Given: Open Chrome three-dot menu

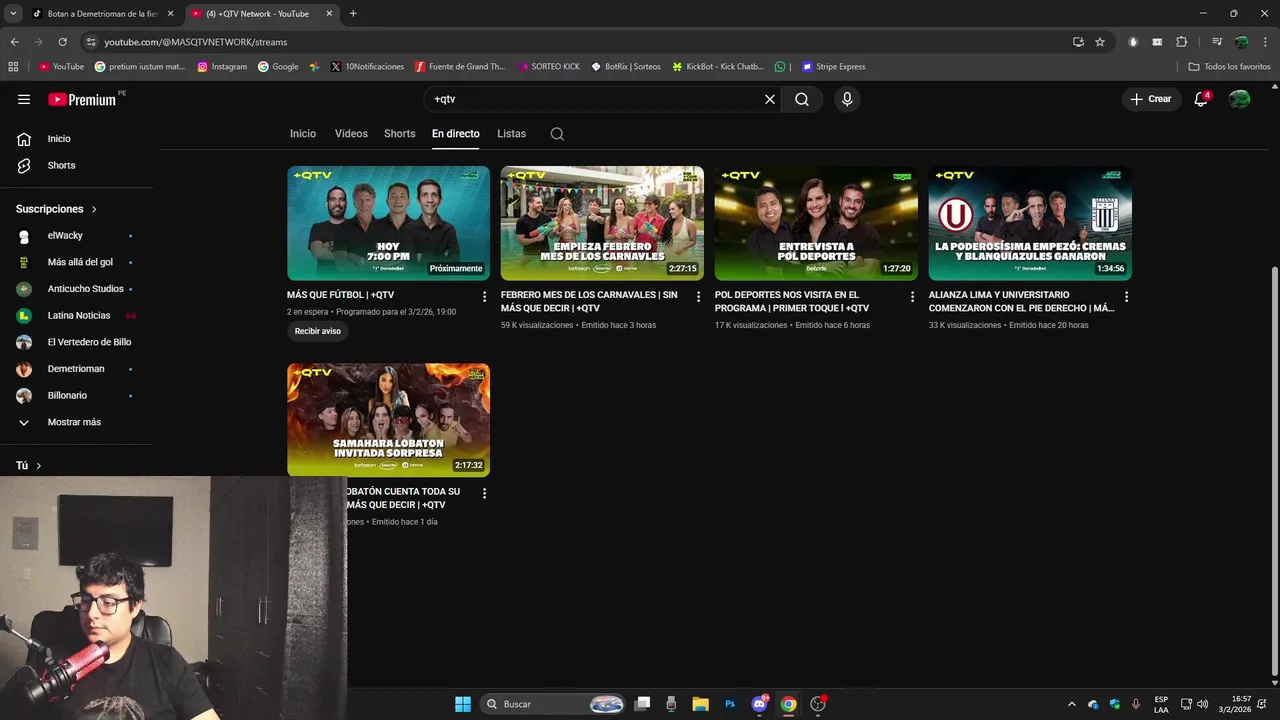Looking at the screenshot, I should (x=1265, y=42).
